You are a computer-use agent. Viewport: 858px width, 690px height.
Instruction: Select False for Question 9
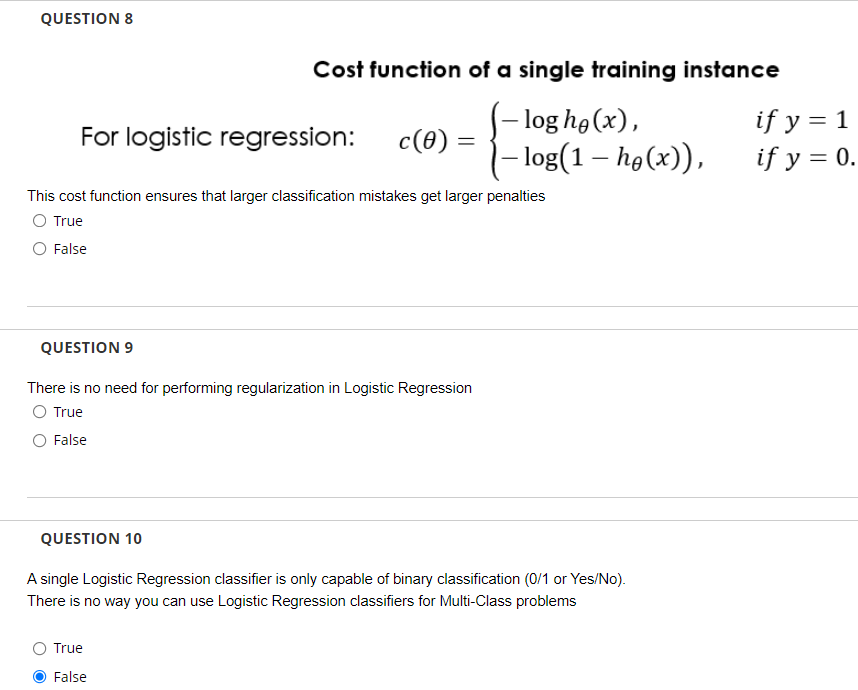[x=38, y=440]
